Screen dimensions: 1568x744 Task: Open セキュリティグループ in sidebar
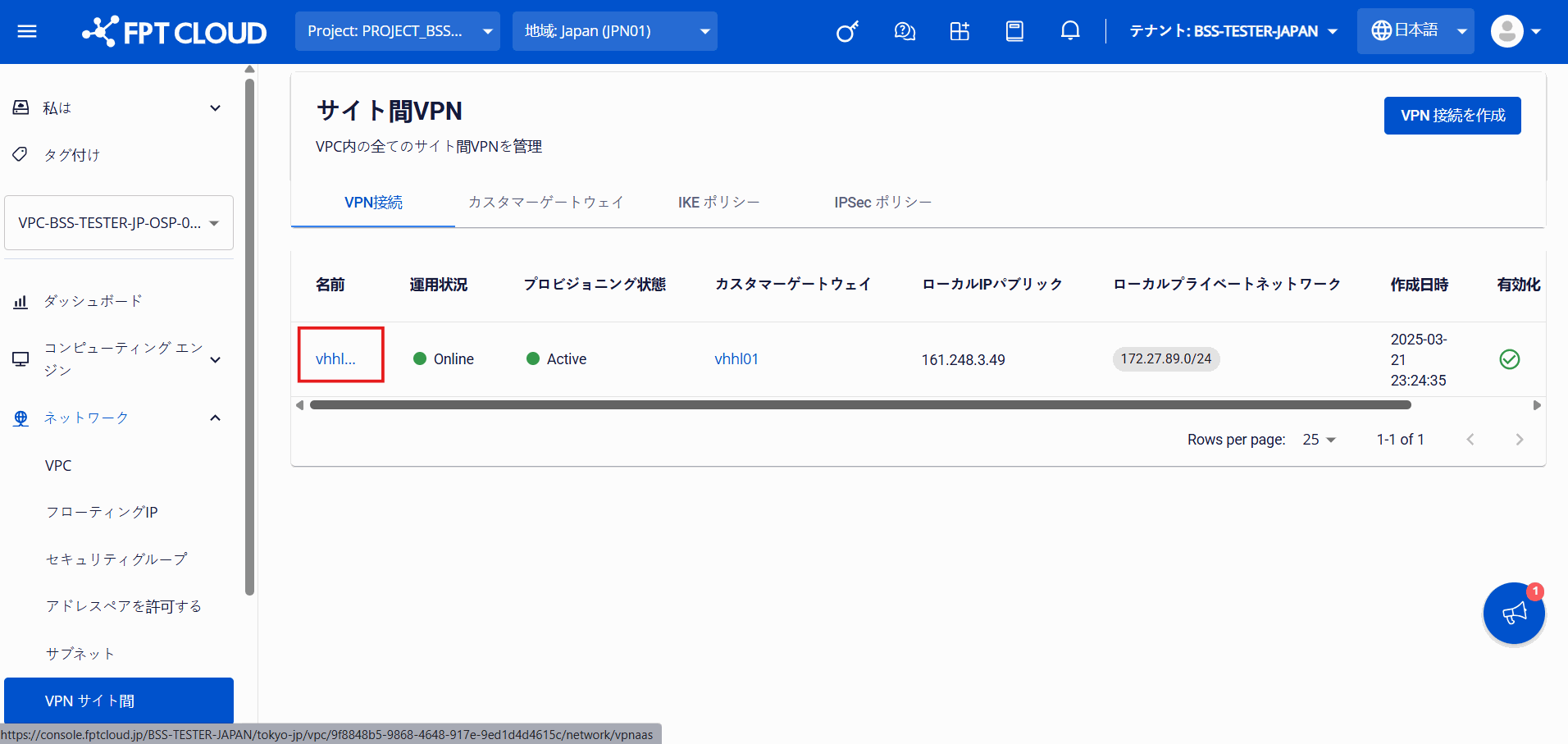(116, 559)
